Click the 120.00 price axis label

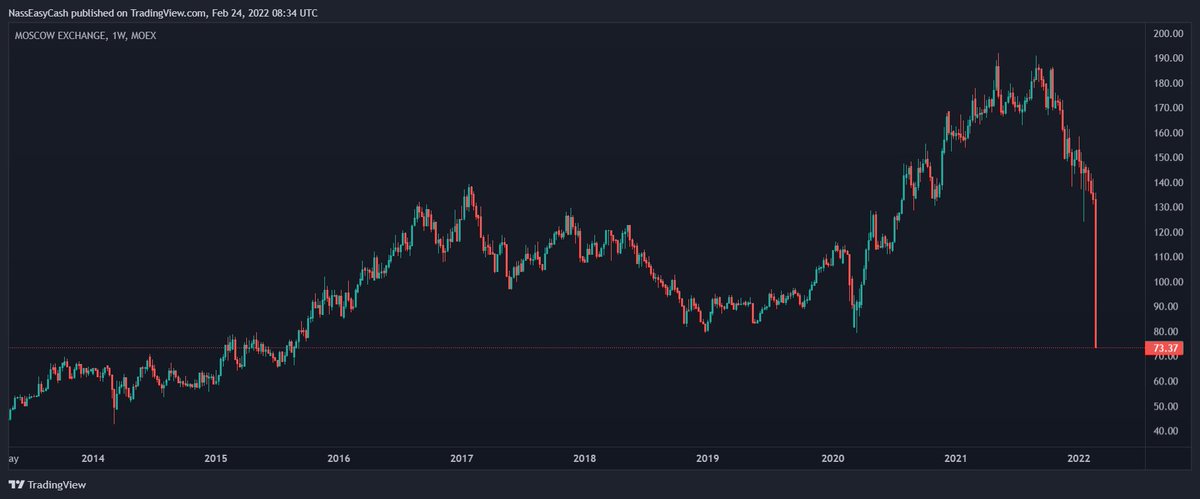(1168, 232)
